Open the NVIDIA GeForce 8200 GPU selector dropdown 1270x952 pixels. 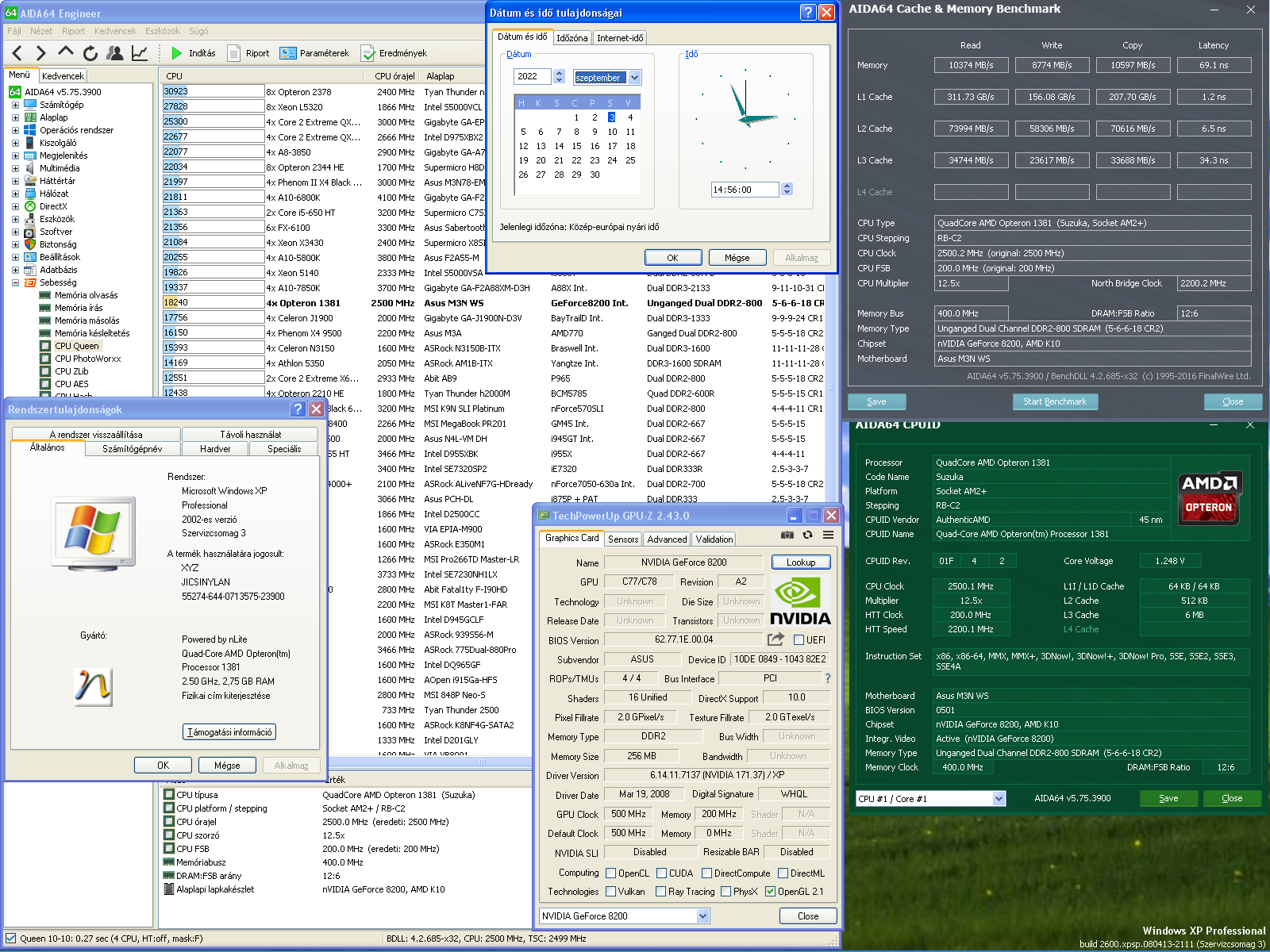pos(702,916)
